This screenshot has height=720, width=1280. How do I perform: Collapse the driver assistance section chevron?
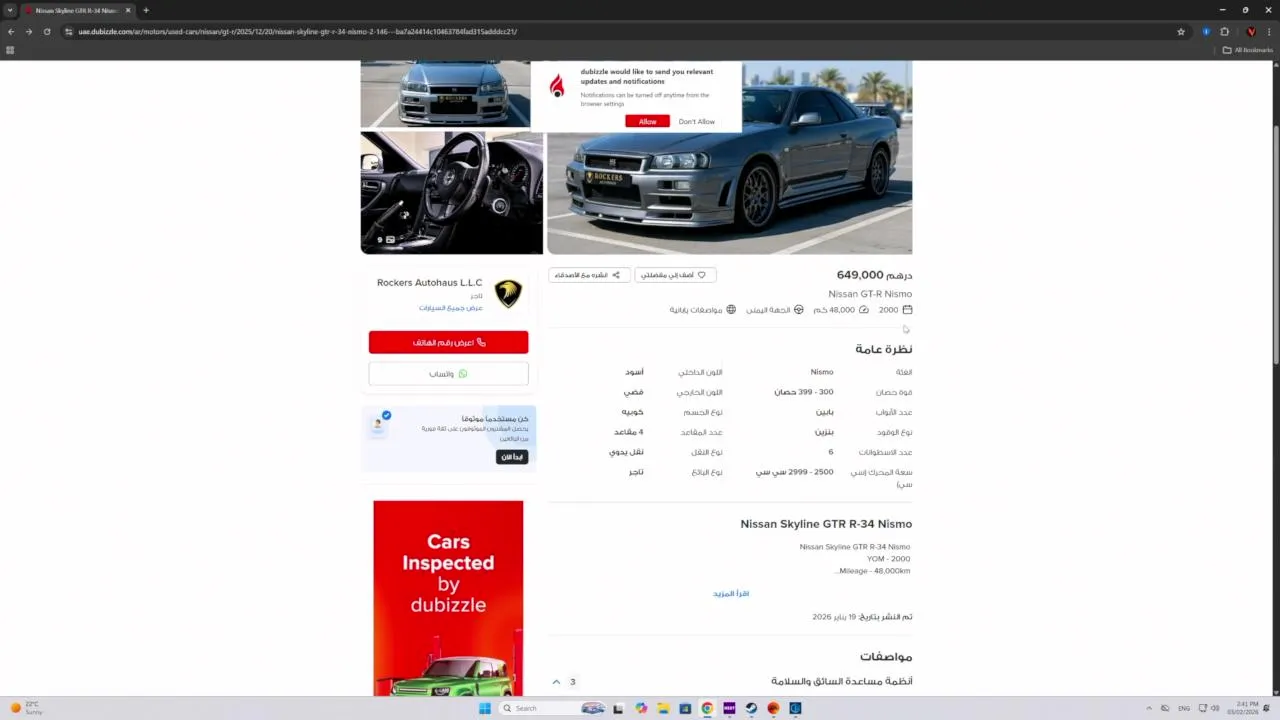click(556, 682)
